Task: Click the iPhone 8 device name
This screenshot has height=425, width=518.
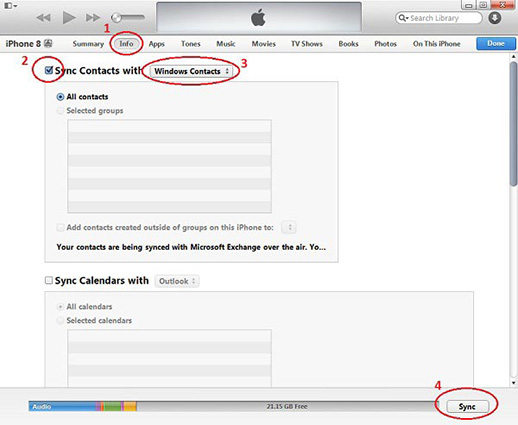Action: click(x=23, y=44)
